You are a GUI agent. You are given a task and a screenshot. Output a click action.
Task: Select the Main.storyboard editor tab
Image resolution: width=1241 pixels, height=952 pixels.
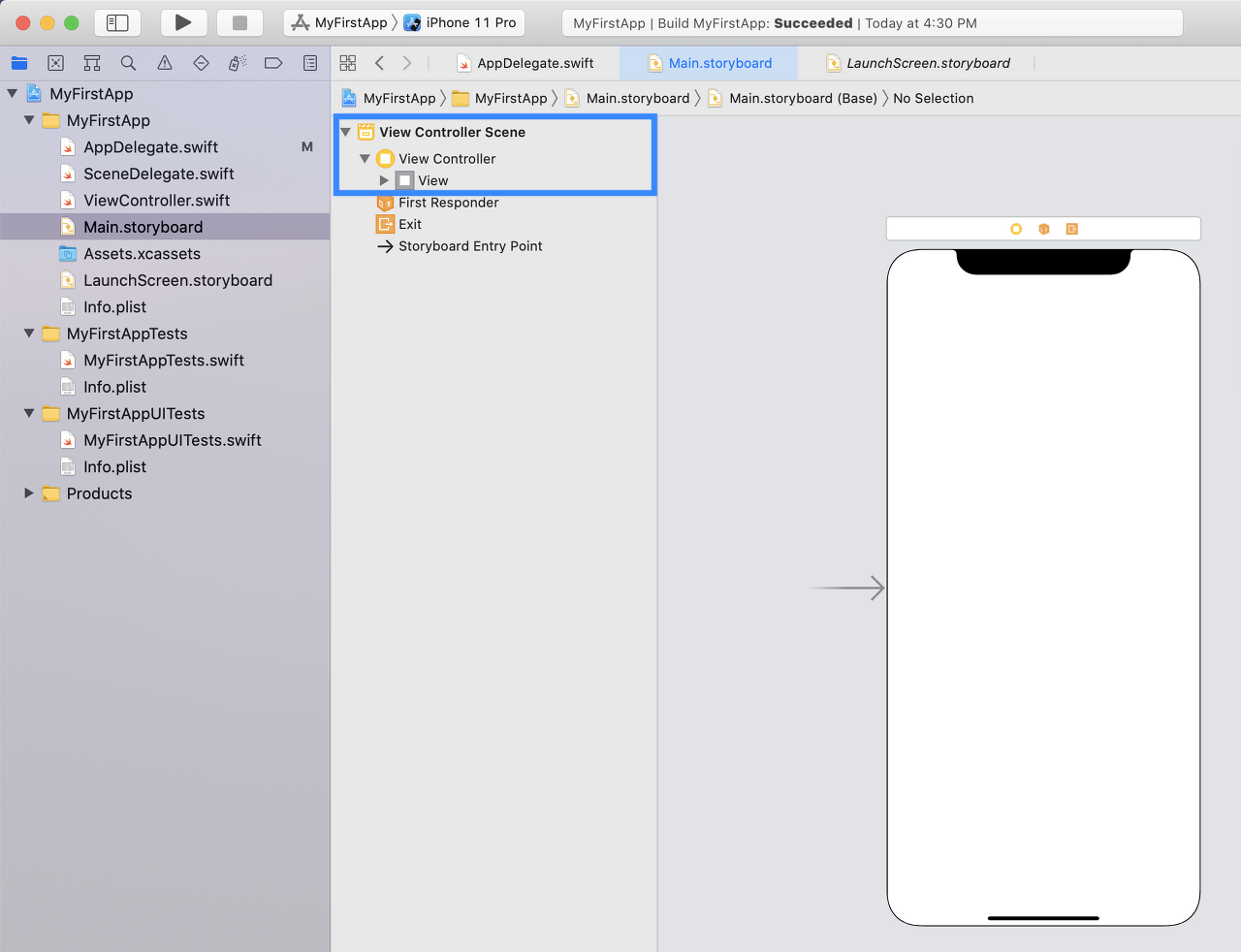click(710, 63)
